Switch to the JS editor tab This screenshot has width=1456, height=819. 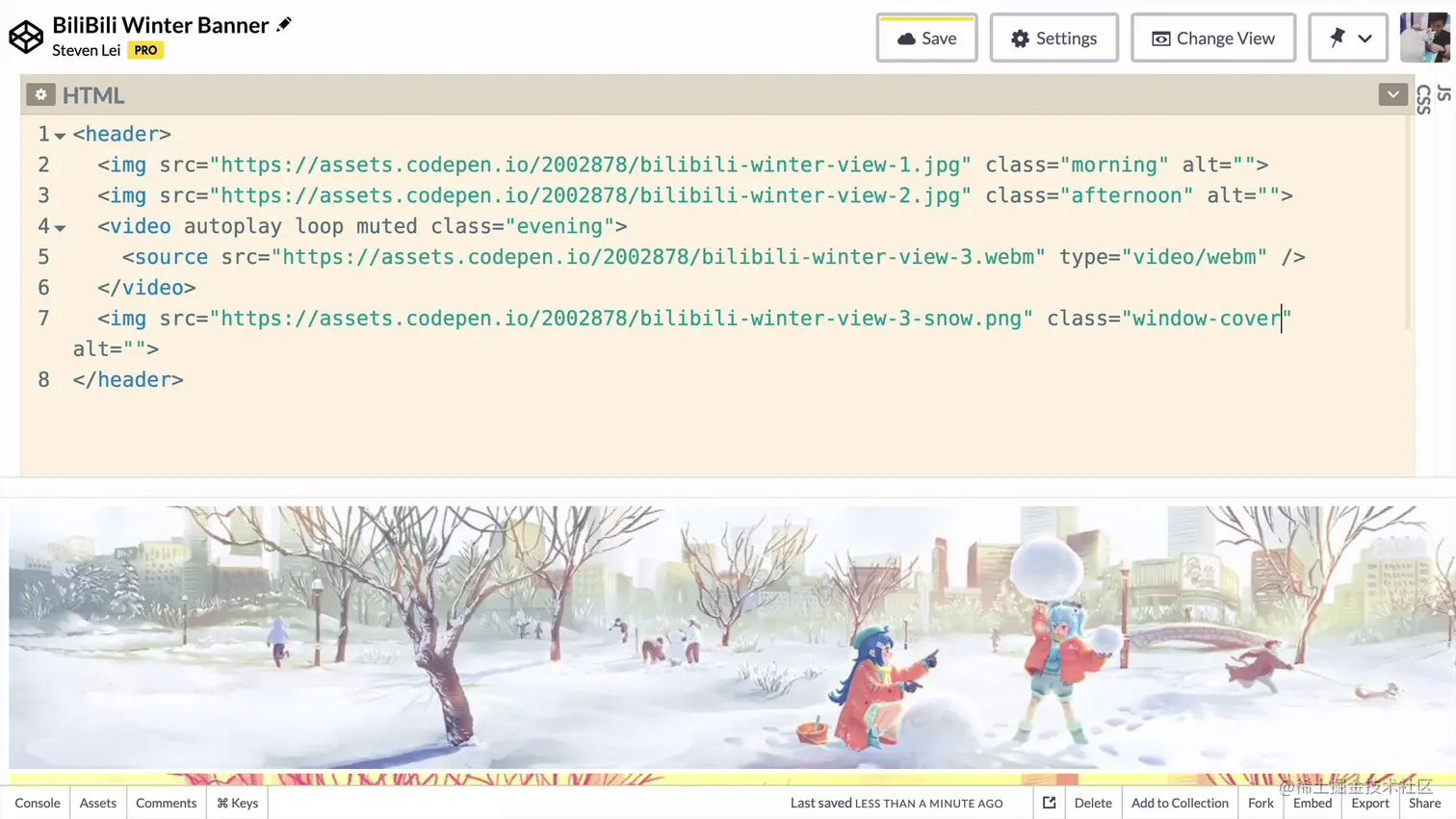coord(1443,93)
